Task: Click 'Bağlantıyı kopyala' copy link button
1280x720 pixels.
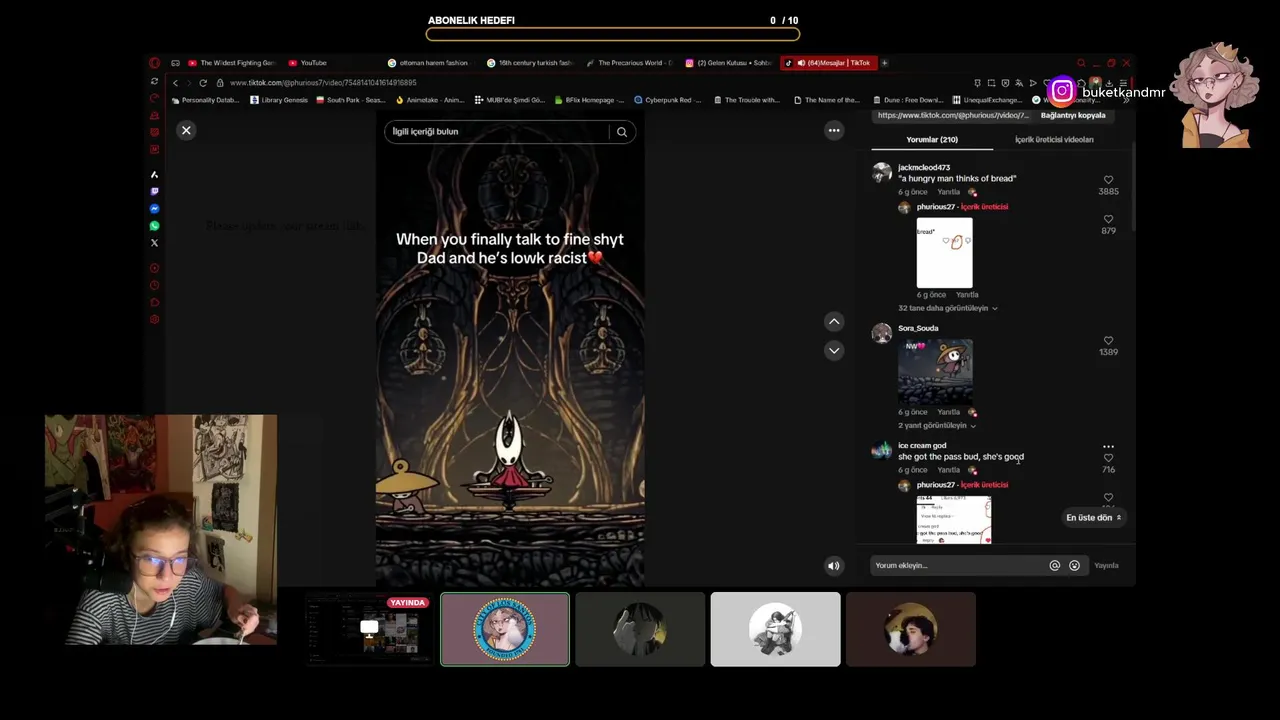Action: click(x=1073, y=115)
